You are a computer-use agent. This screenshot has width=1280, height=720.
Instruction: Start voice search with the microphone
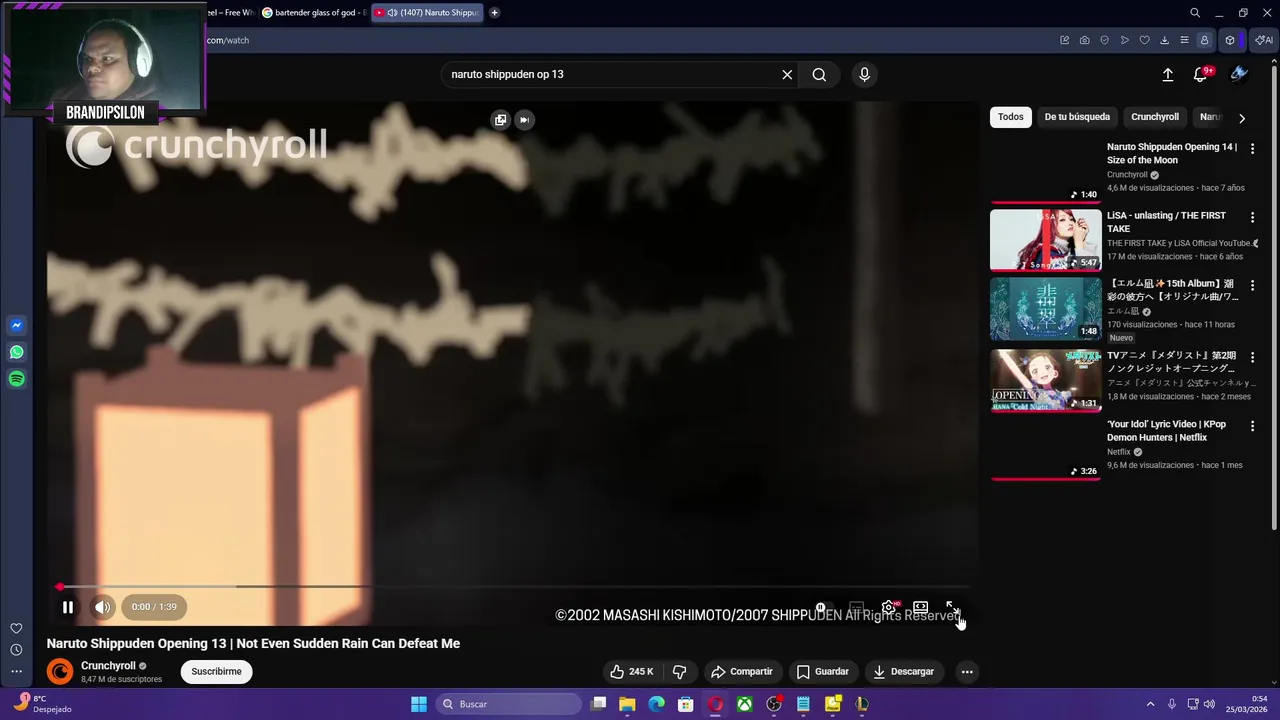(864, 74)
